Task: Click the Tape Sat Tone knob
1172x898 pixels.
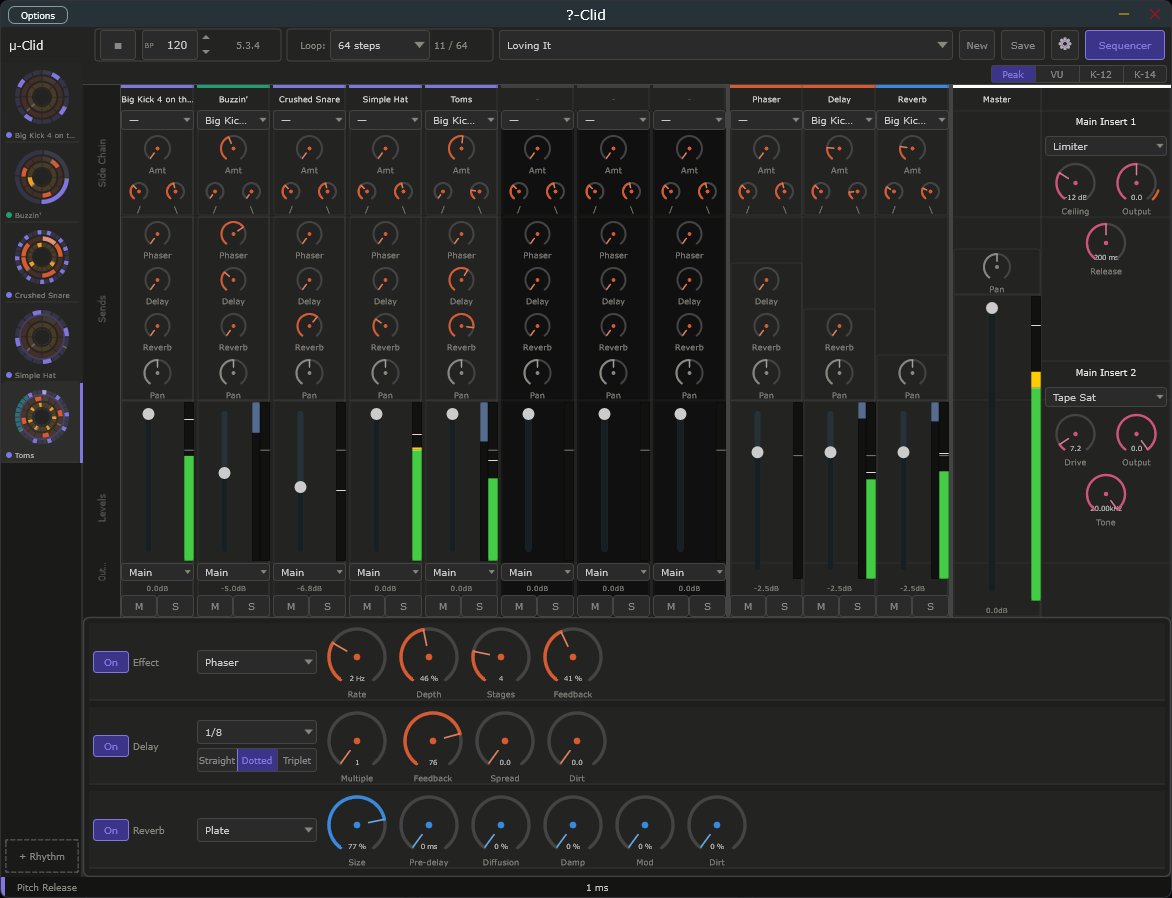Action: coord(1105,494)
